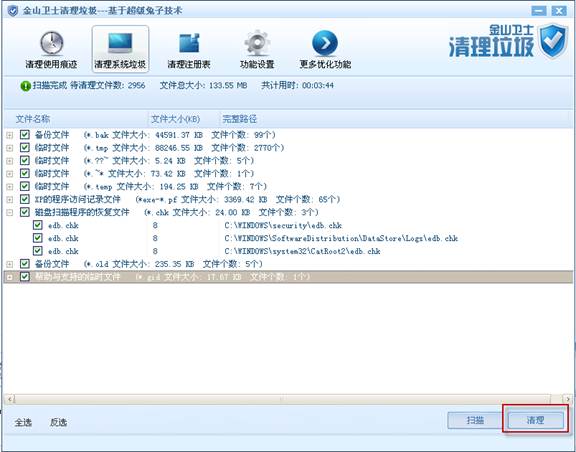Uncheck 备份文件 *.bak checkbox
Screen dimensions: 576x452
pyautogui.click(x=25, y=134)
